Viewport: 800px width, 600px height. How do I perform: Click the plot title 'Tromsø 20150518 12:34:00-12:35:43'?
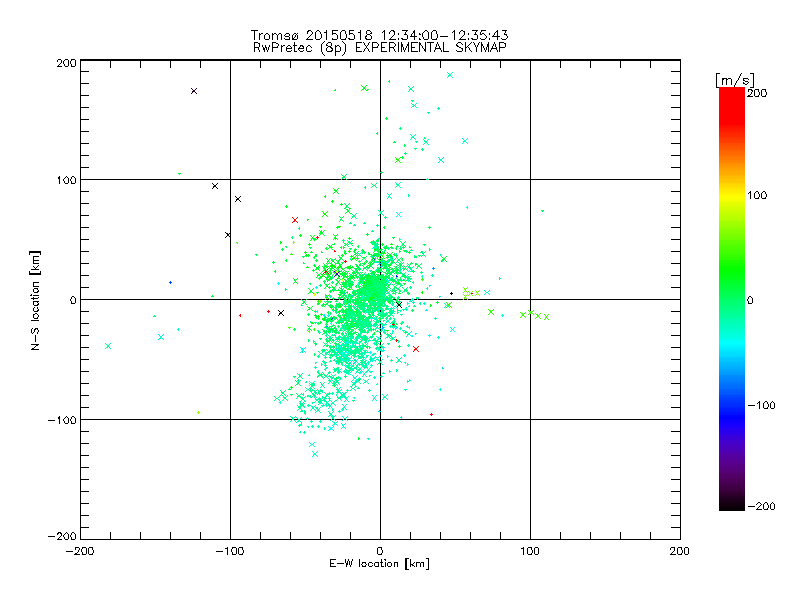(x=379, y=35)
